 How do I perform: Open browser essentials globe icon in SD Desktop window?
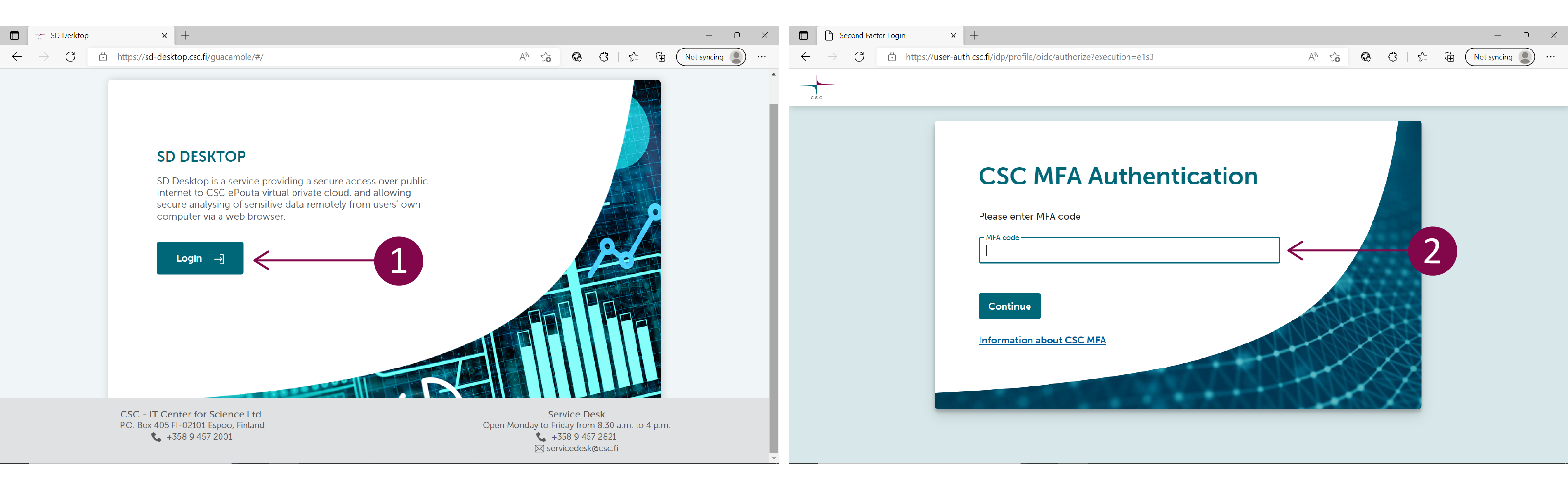(577, 57)
